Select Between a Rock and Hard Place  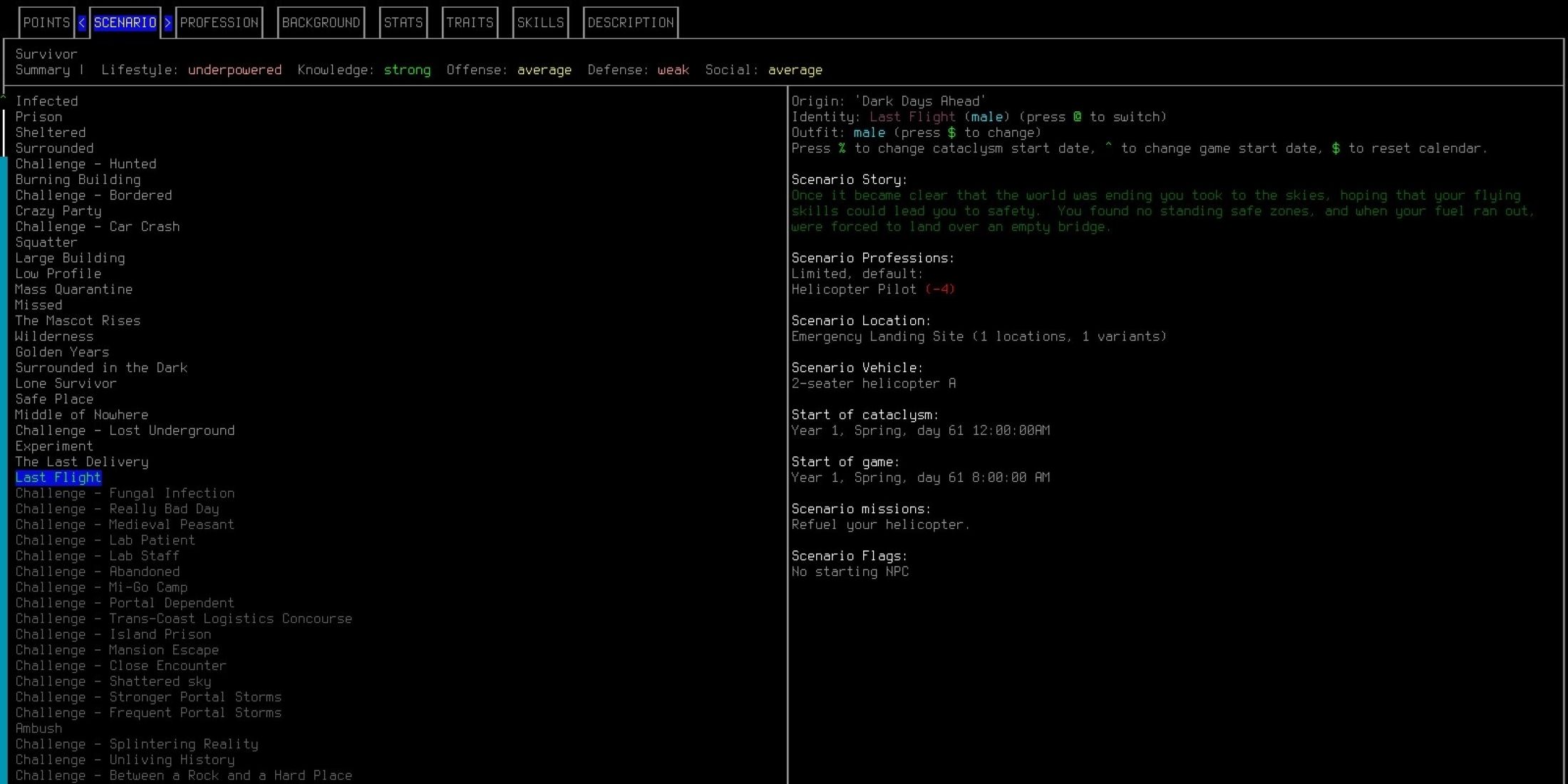pyautogui.click(x=184, y=775)
